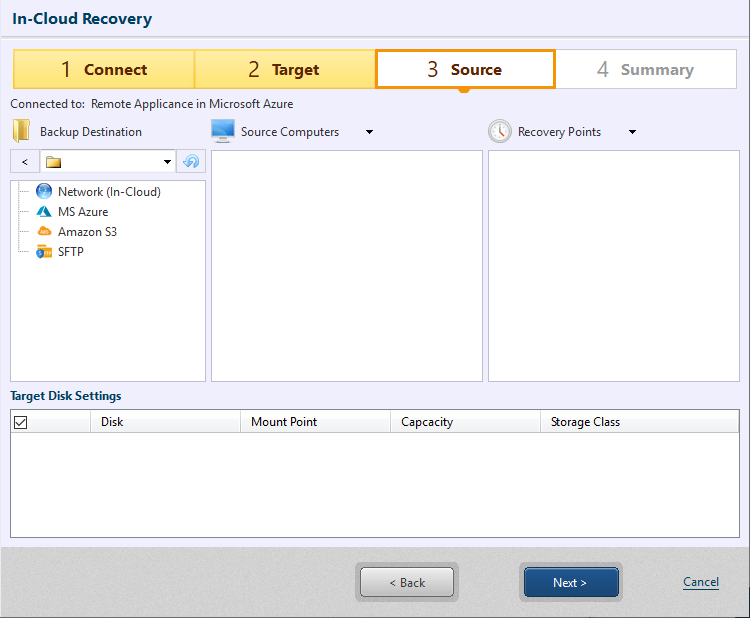
Task: Click the Recovery Points clock icon
Action: (500, 132)
